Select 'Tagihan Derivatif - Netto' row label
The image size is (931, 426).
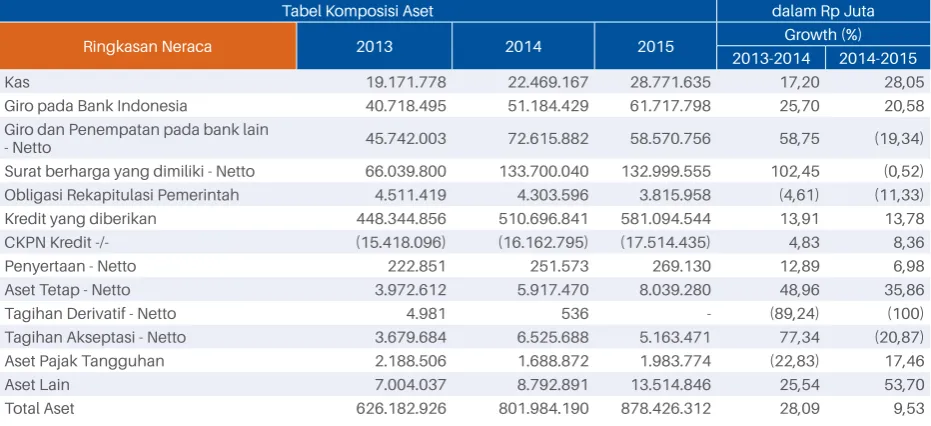click(90, 314)
